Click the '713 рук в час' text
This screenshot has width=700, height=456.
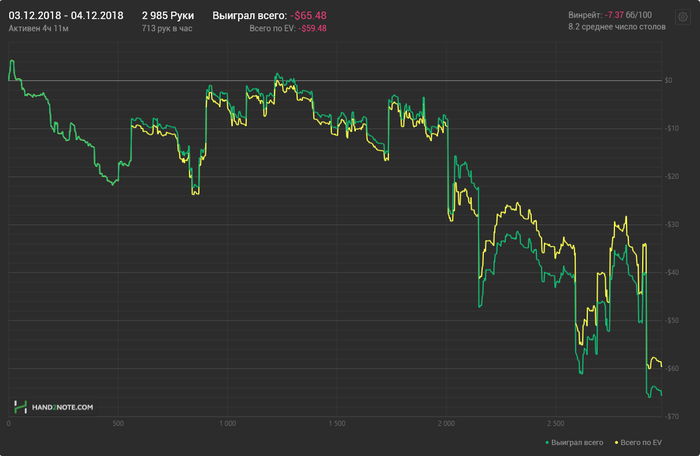167,29
